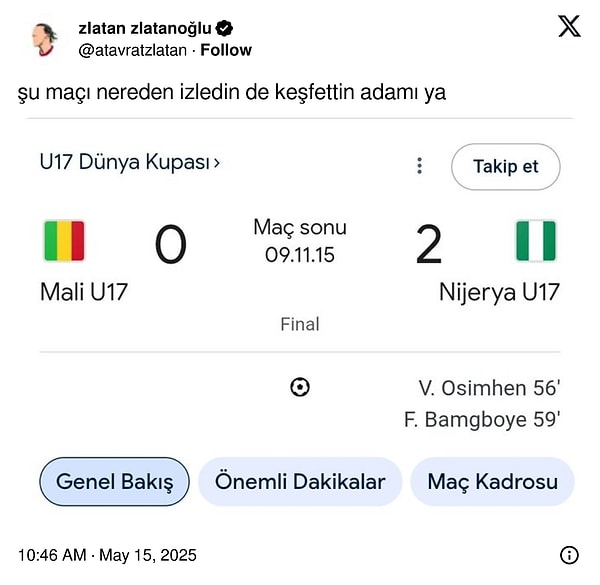This screenshot has height=585, width=600.
Task: Select the Maç Kadrosu tab
Action: pyautogui.click(x=492, y=482)
